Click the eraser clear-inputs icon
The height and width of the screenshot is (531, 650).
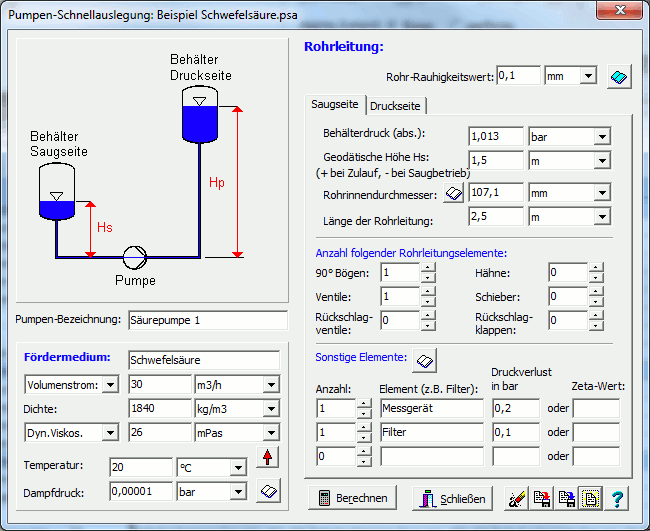point(517,497)
